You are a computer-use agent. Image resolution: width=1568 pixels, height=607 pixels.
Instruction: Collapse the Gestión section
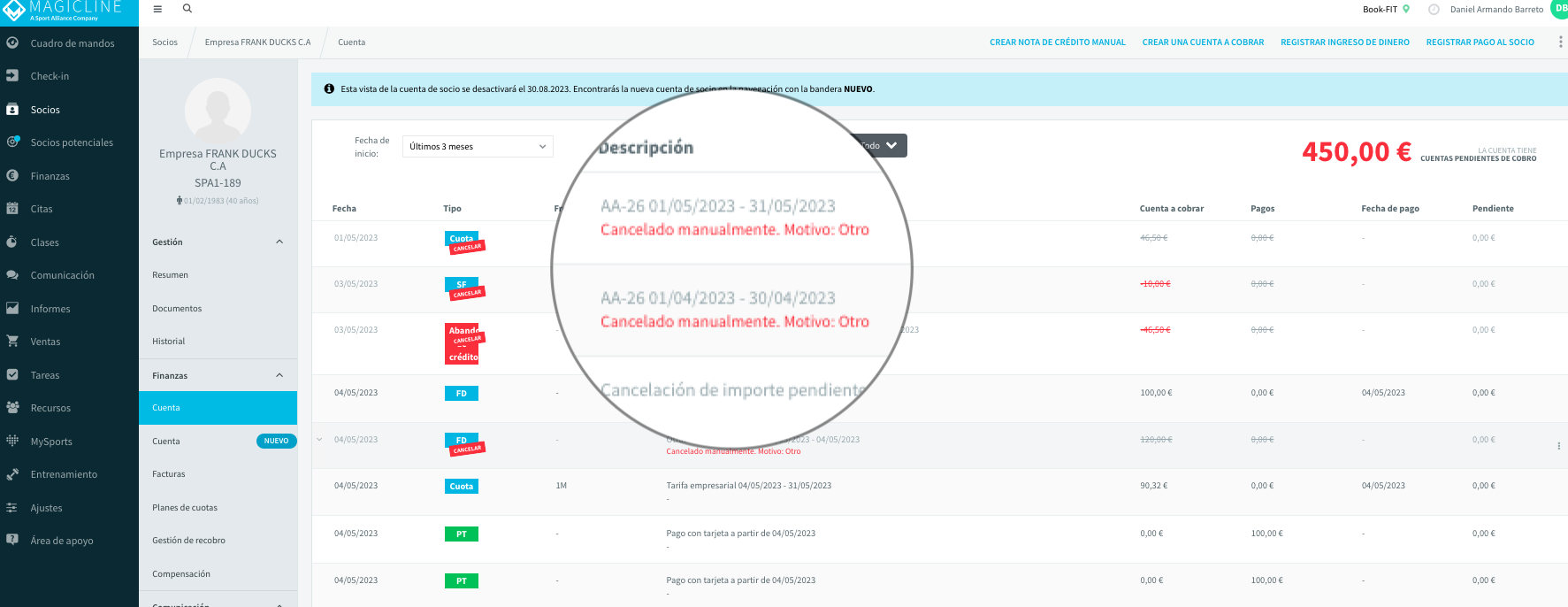point(279,242)
